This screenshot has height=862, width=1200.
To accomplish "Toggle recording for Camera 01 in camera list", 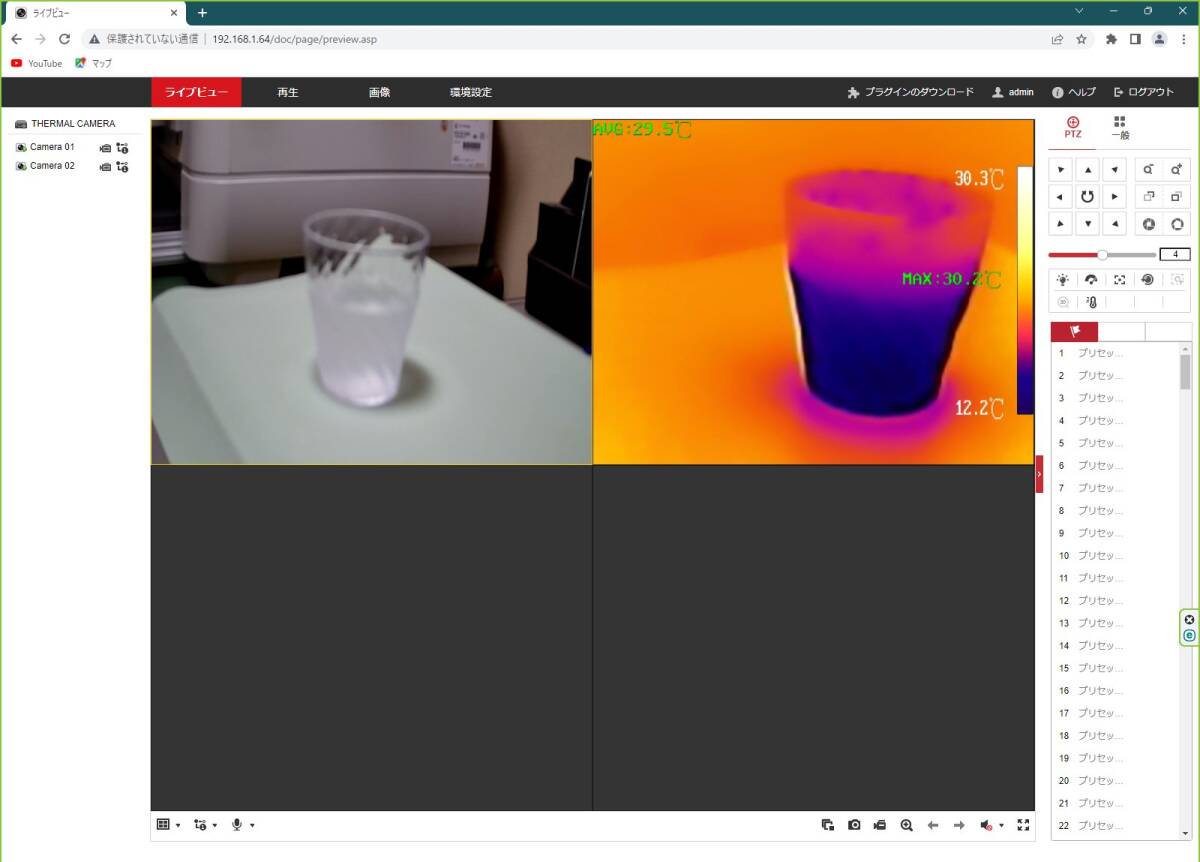I will 105,148.
